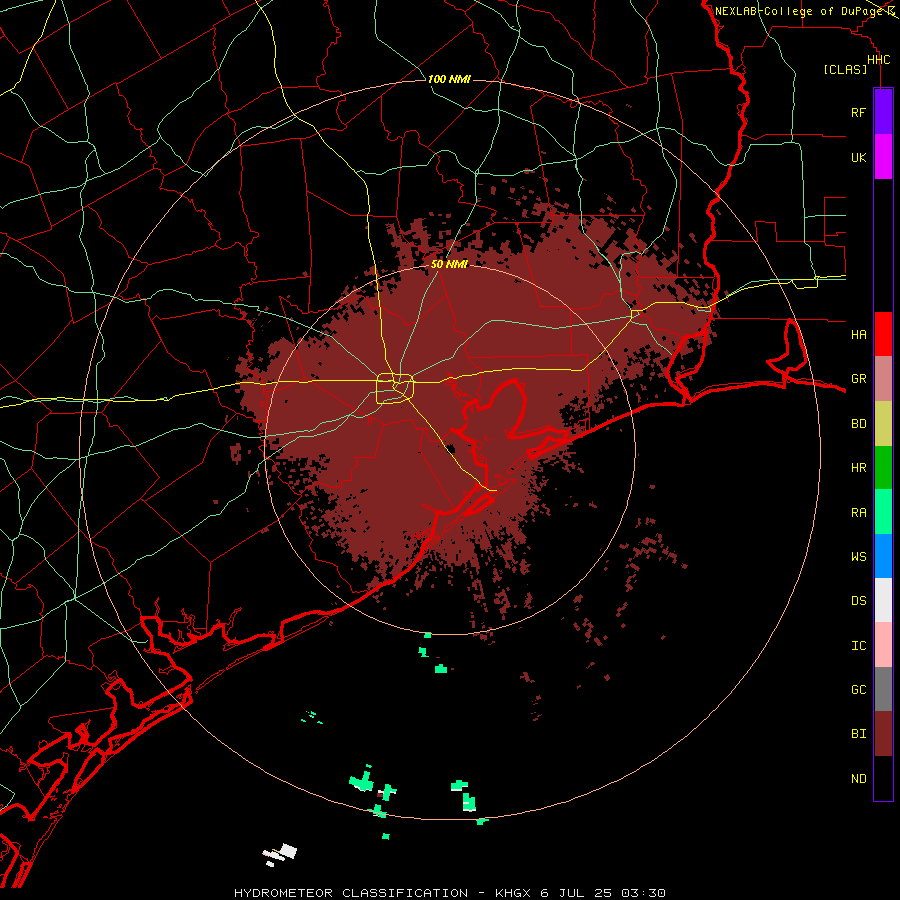Click the RA legend label
The width and height of the screenshot is (900, 900).
pyautogui.click(x=858, y=512)
